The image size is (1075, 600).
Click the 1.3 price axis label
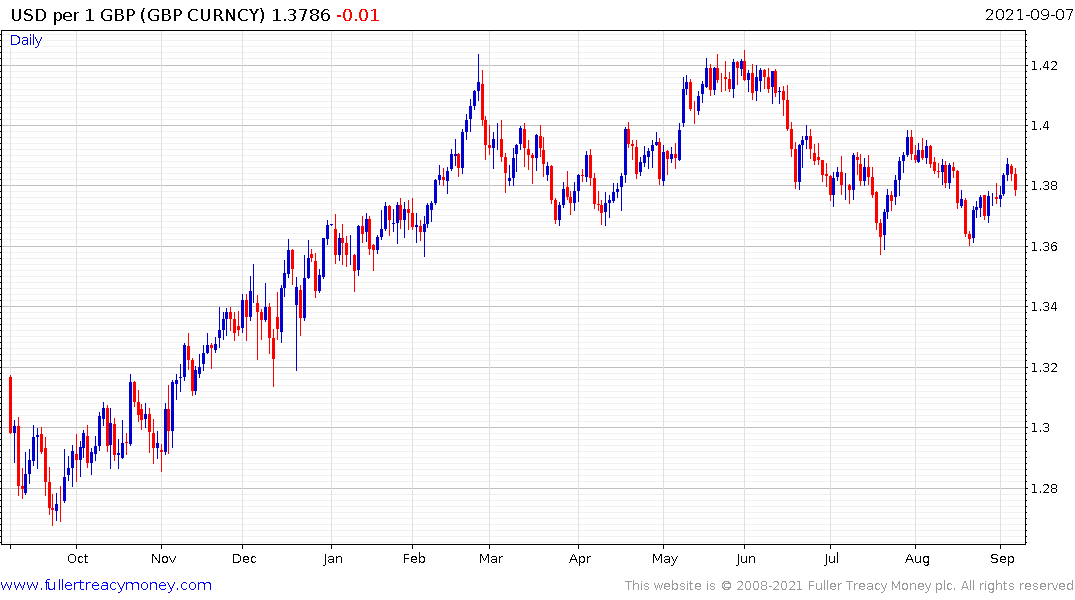click(x=1040, y=428)
